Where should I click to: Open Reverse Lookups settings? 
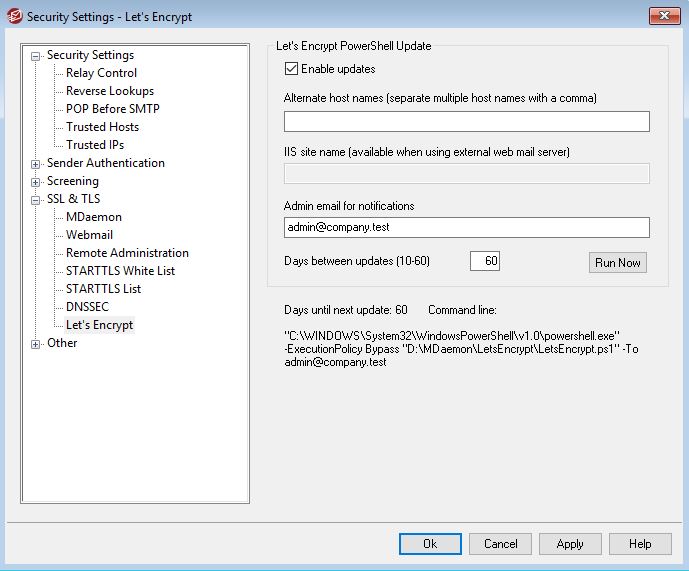click(x=110, y=91)
